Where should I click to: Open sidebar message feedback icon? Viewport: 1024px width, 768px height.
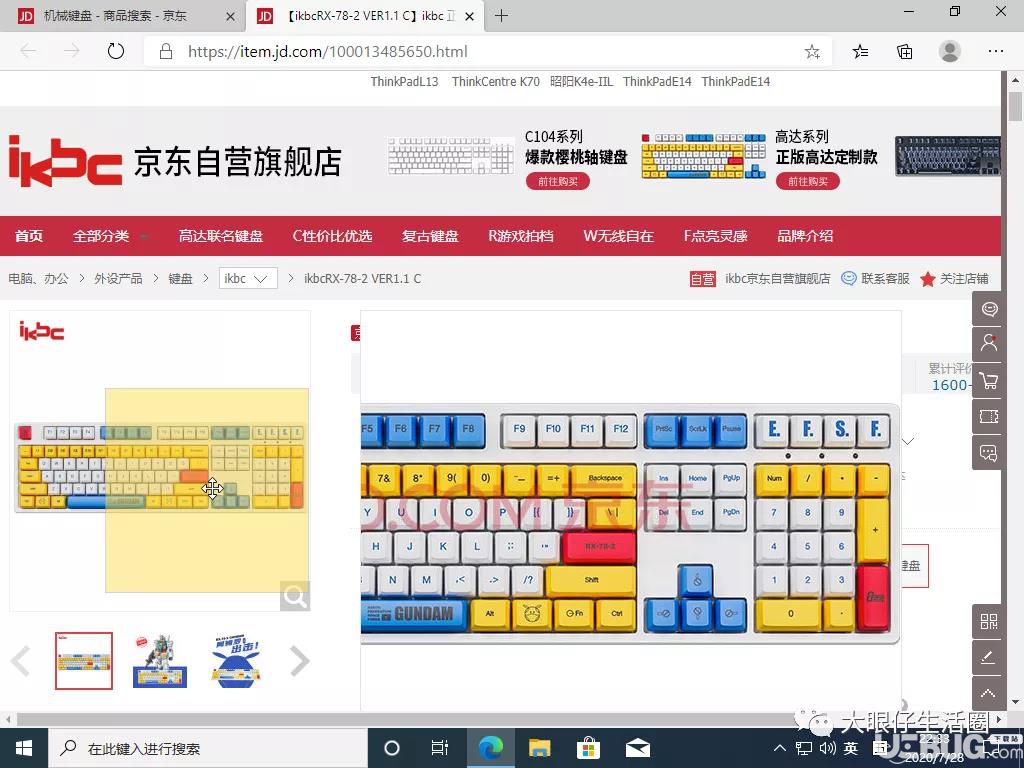pos(989,453)
